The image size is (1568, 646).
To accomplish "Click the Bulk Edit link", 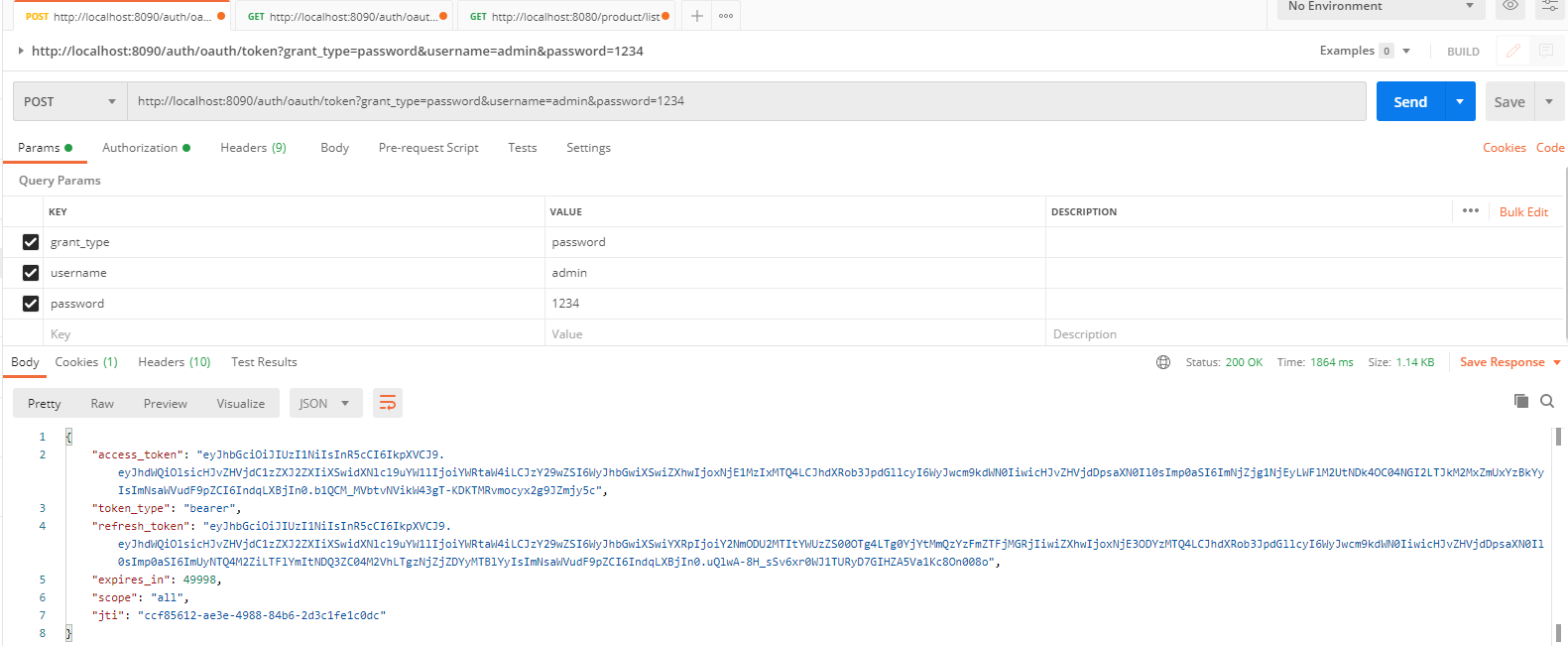I will [x=1523, y=212].
